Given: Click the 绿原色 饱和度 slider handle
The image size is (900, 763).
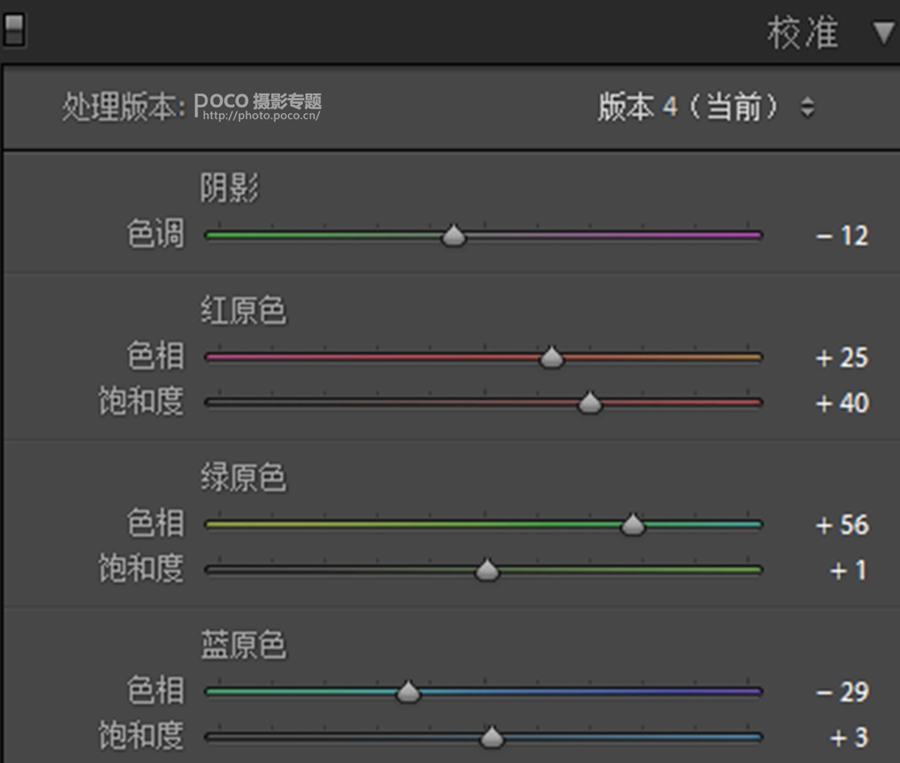Looking at the screenshot, I should pyautogui.click(x=487, y=570).
